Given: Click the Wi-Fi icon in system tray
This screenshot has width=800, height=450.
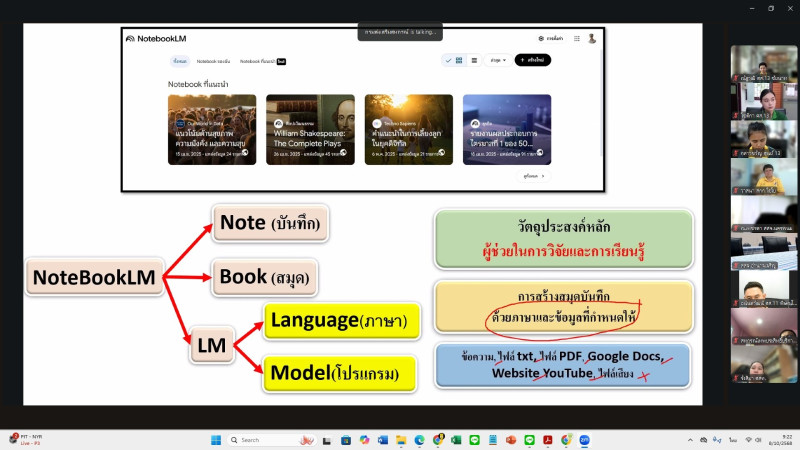Looking at the screenshot, I should (x=747, y=440).
